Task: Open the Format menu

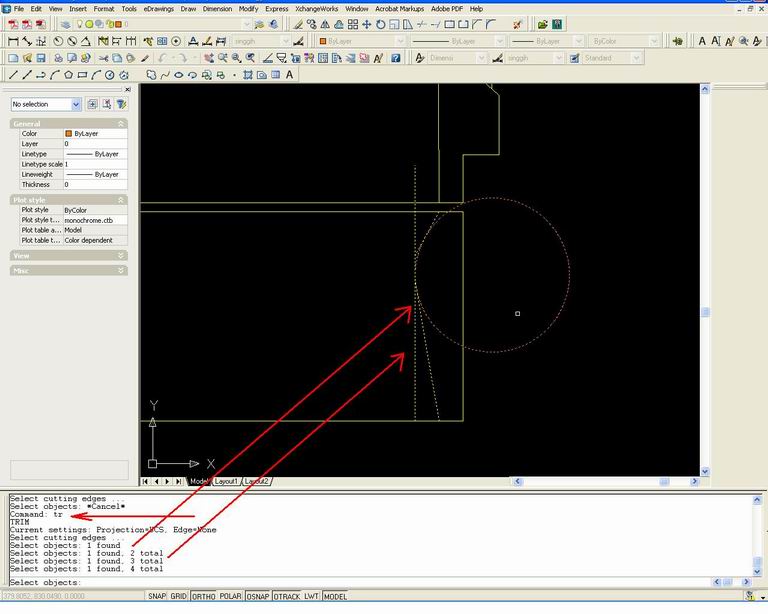Action: click(104, 9)
